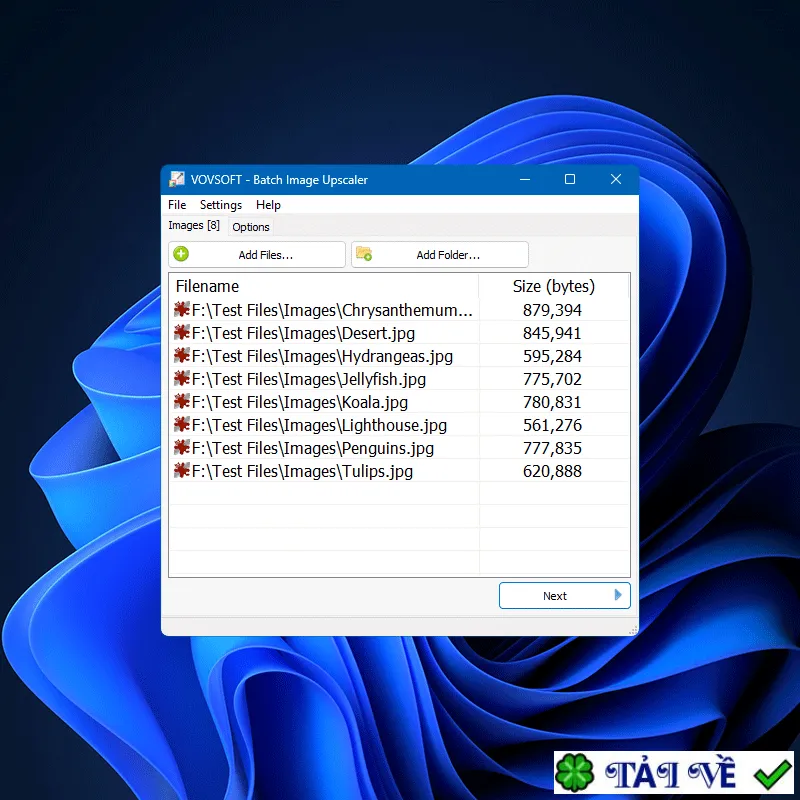This screenshot has width=800, height=800.
Task: Switch to the Options tab
Action: click(251, 227)
